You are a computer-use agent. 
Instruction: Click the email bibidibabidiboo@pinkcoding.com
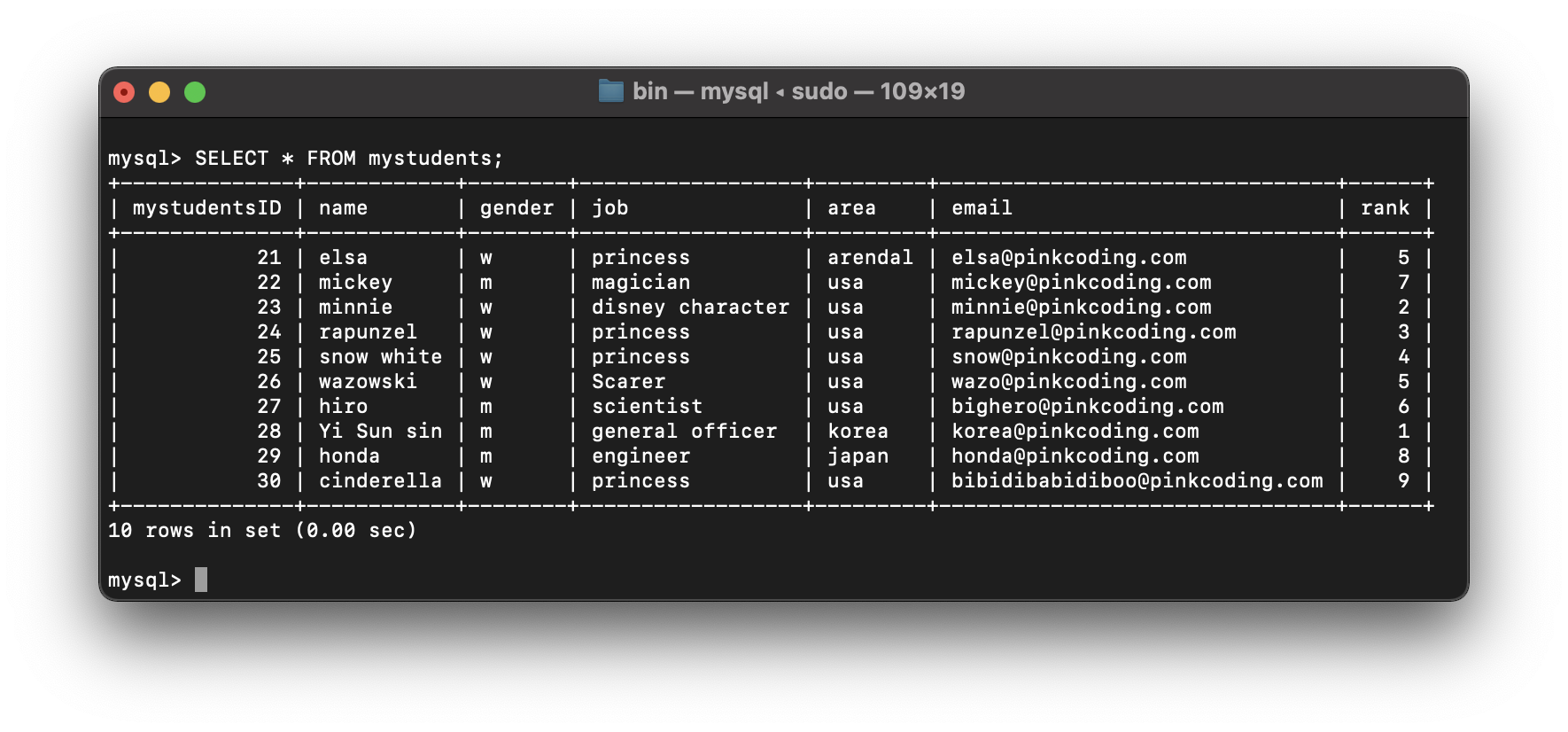(1137, 481)
